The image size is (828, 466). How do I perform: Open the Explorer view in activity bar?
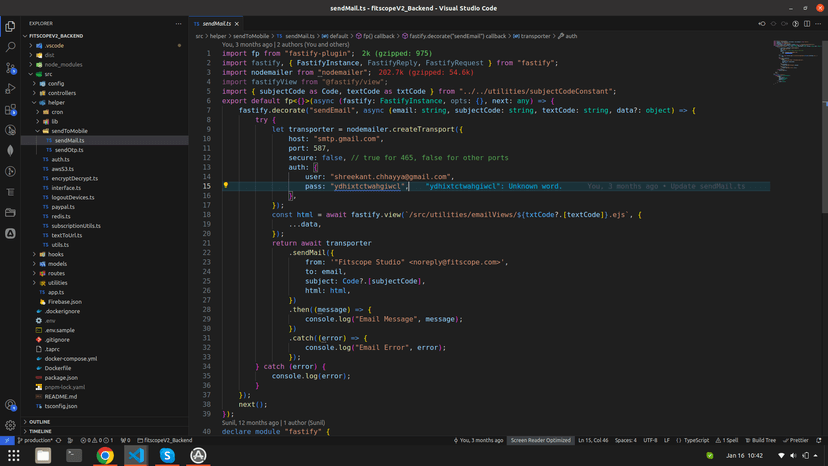coord(10,26)
